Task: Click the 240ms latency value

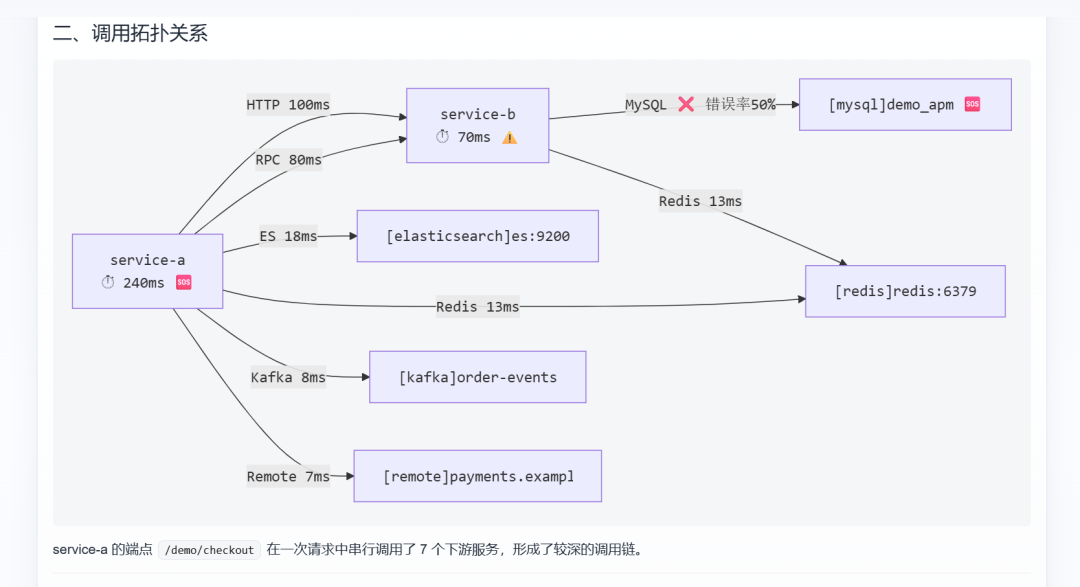Action: pyautogui.click(x=143, y=282)
